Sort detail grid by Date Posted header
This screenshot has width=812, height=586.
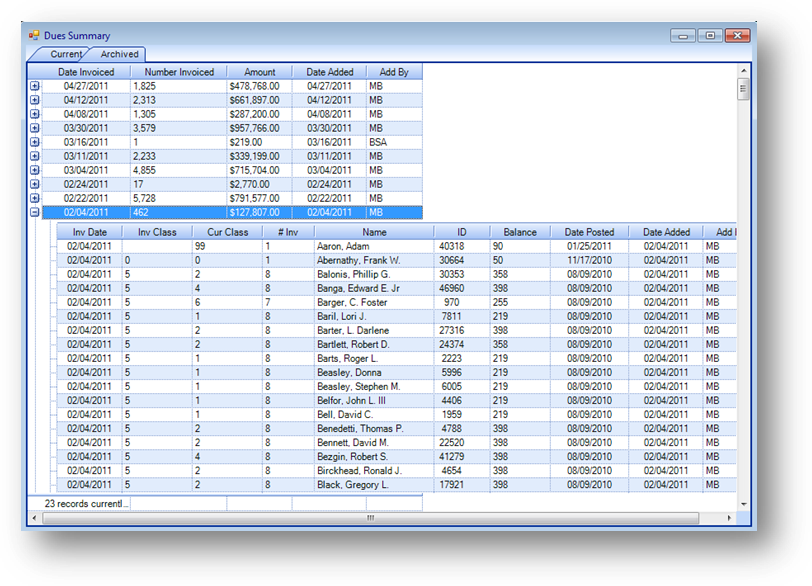tap(589, 232)
